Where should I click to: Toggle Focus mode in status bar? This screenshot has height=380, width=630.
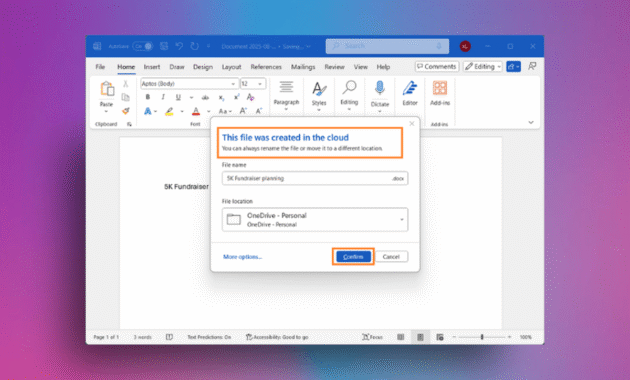(372, 337)
